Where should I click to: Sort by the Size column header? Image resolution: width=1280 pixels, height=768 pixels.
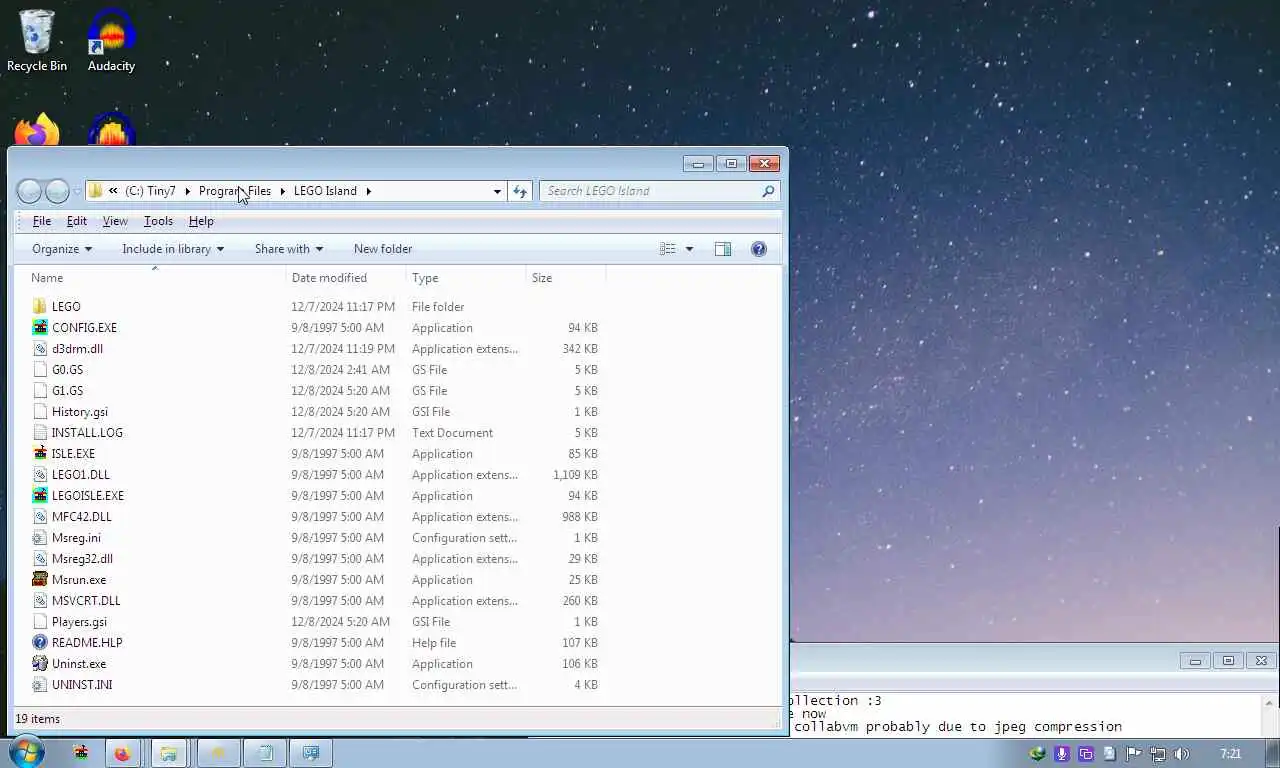[565, 278]
